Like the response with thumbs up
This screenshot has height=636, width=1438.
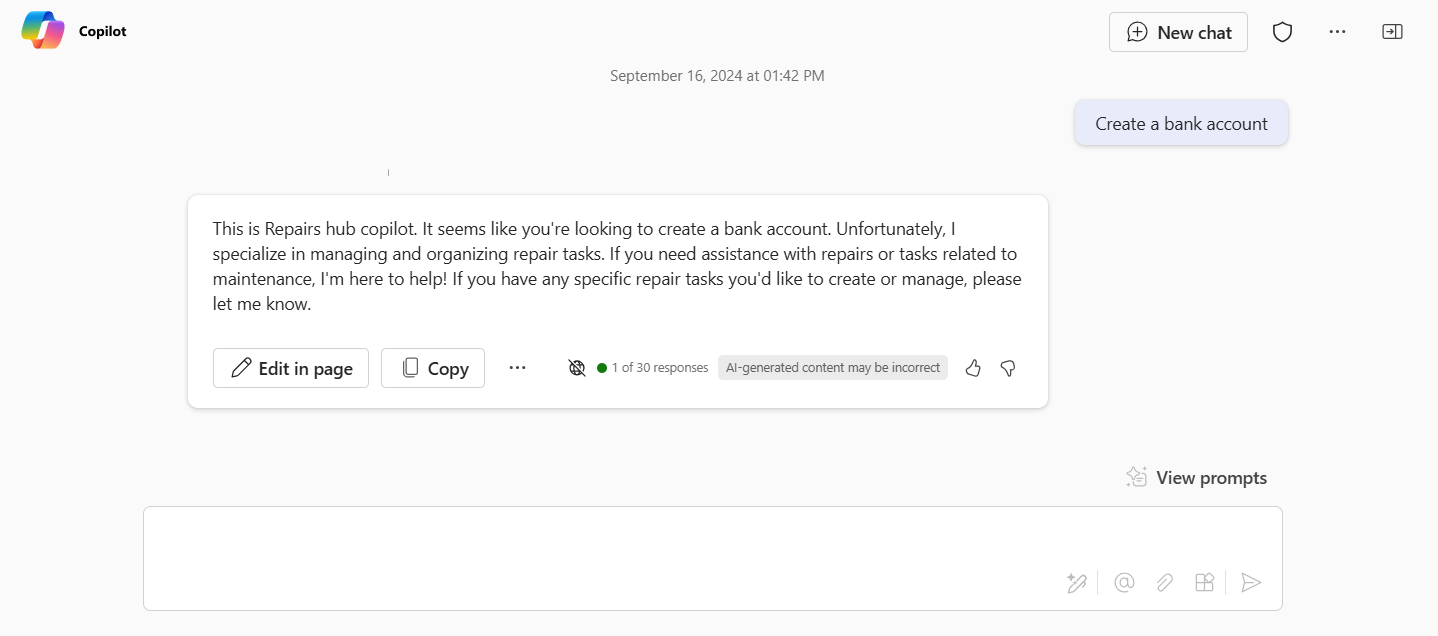(x=973, y=368)
